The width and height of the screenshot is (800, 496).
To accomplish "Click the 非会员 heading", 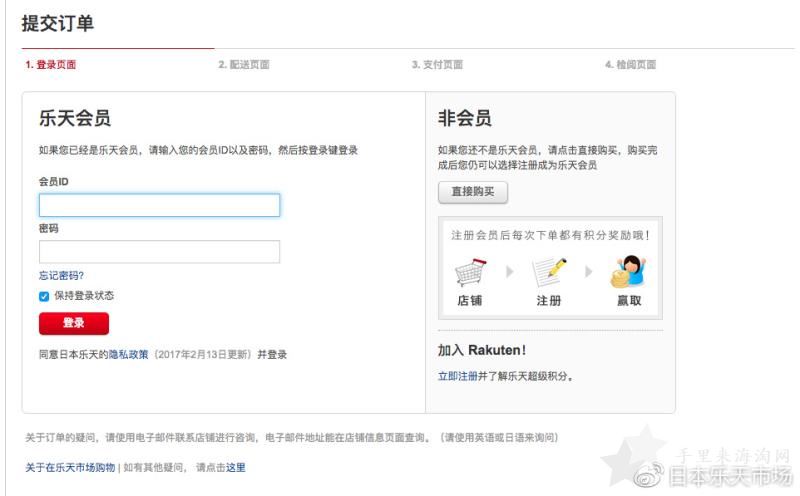I will click(465, 118).
